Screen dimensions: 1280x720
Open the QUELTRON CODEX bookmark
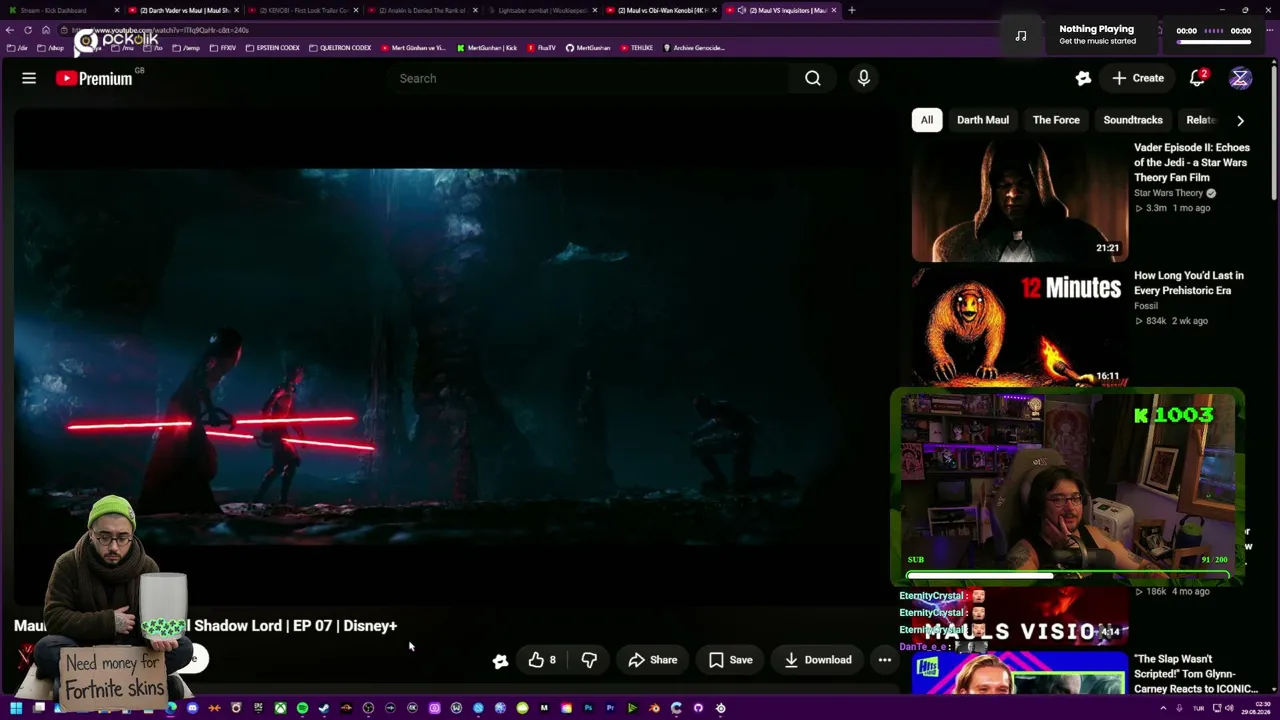[340, 48]
